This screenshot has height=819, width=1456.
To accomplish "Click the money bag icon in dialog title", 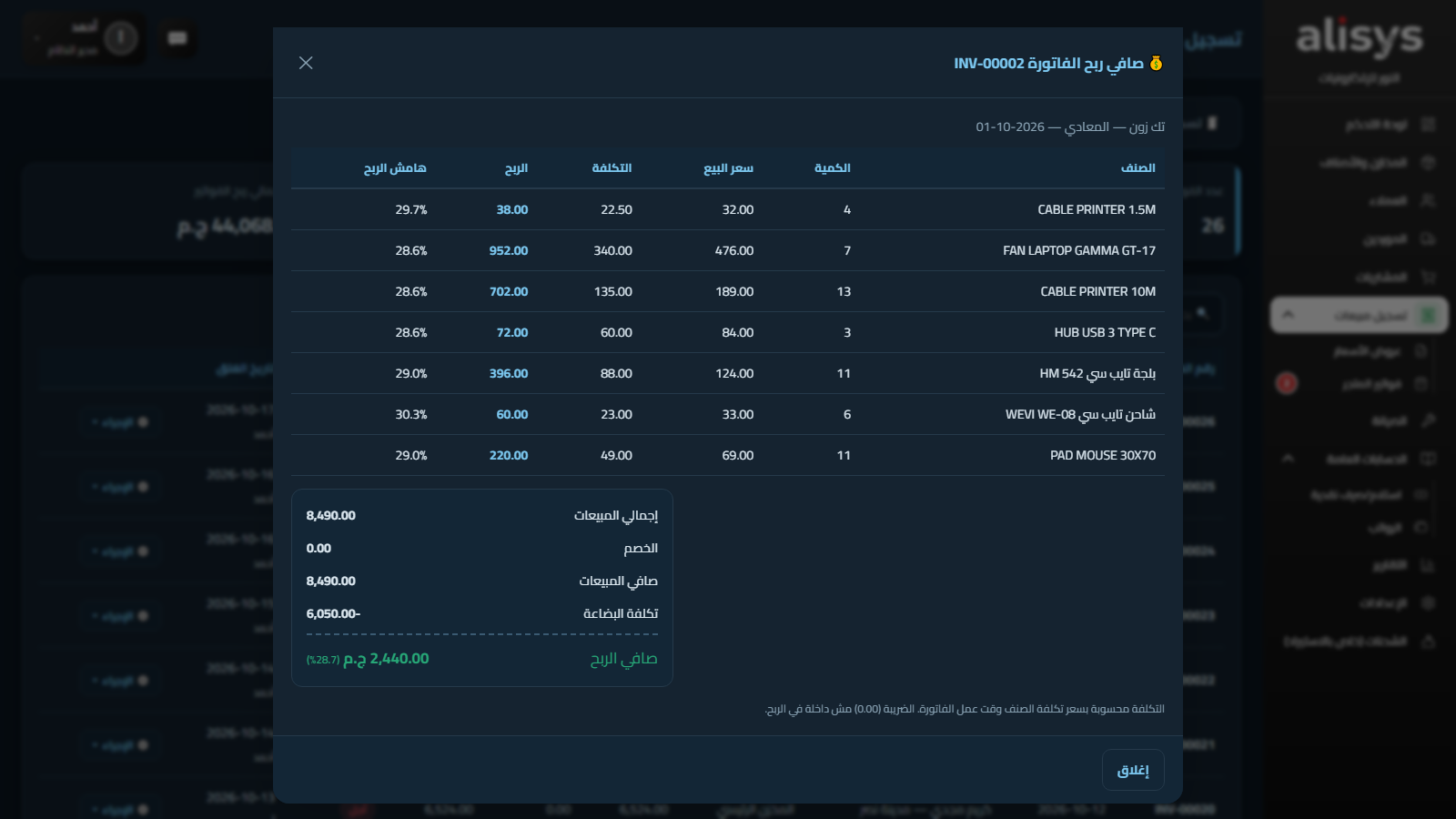I will (1156, 63).
